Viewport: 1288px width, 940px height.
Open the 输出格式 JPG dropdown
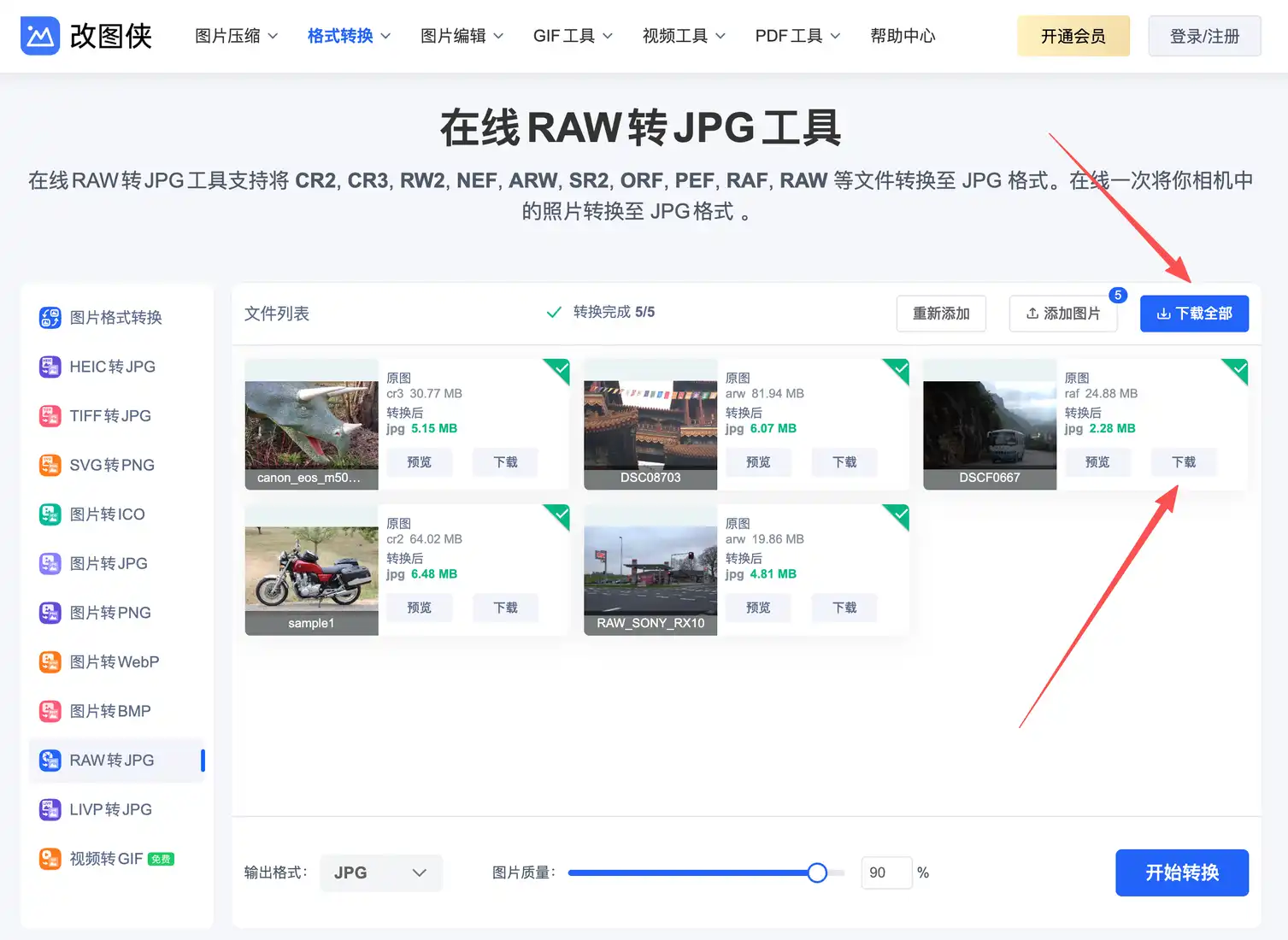point(380,872)
